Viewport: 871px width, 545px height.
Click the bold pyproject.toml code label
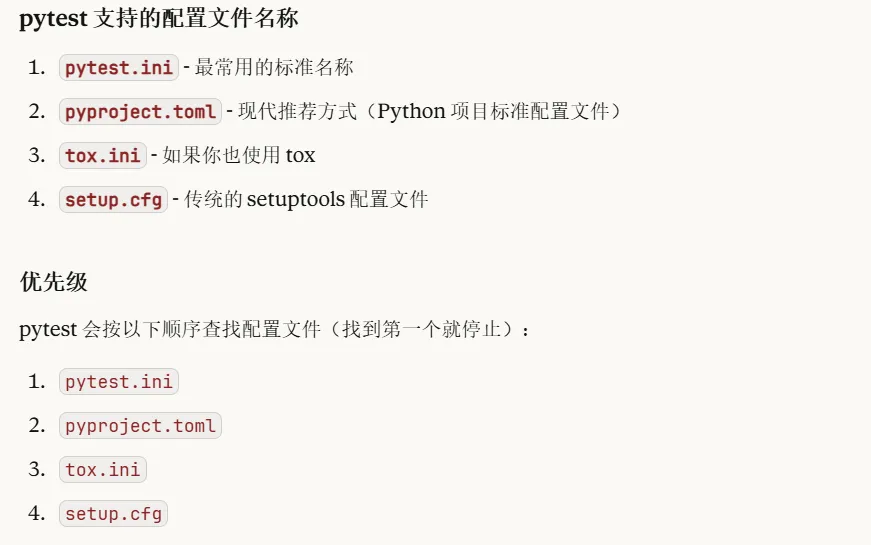point(141,112)
